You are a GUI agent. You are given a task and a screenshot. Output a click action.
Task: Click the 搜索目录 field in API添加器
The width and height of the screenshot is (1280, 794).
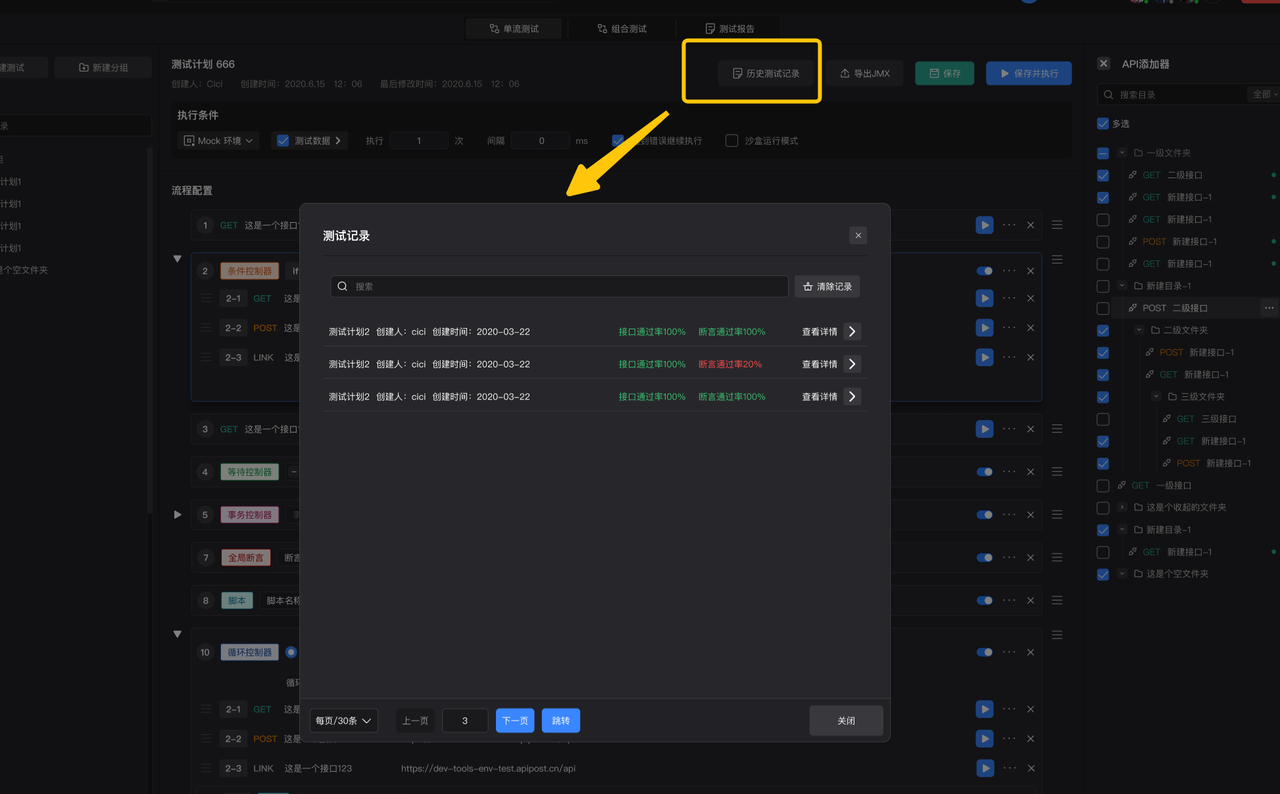point(1171,94)
